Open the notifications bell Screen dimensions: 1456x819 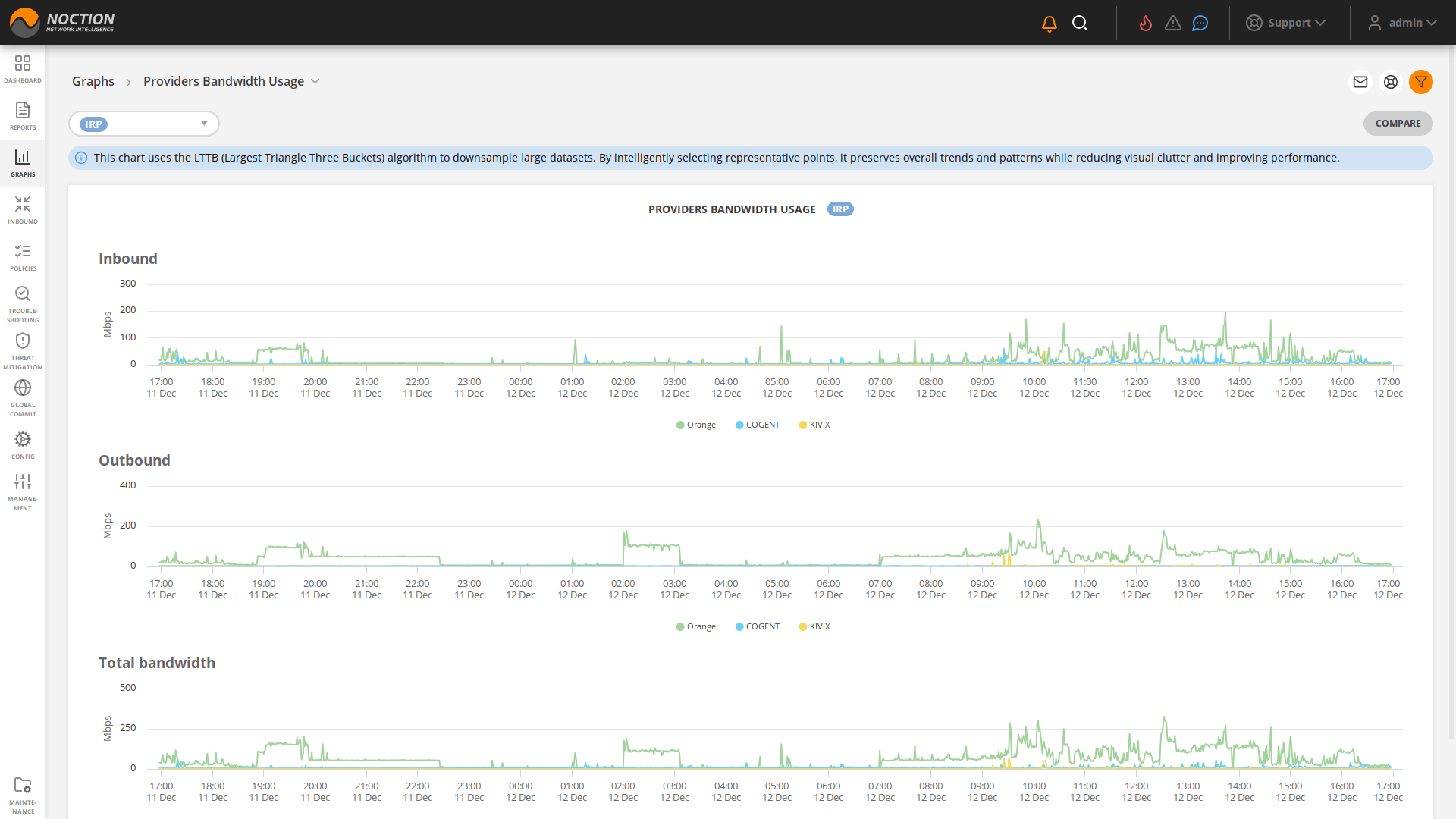pos(1049,23)
